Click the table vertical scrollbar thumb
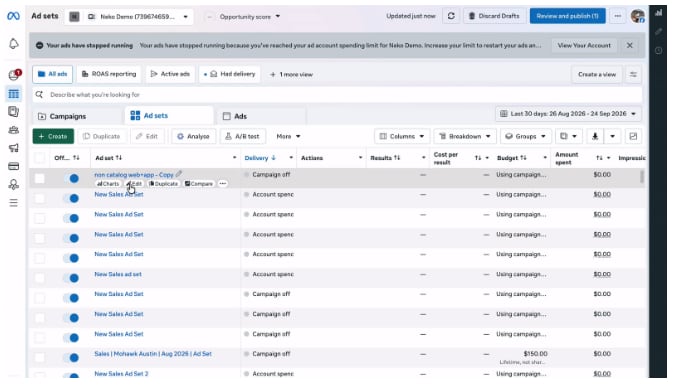 [x=642, y=176]
